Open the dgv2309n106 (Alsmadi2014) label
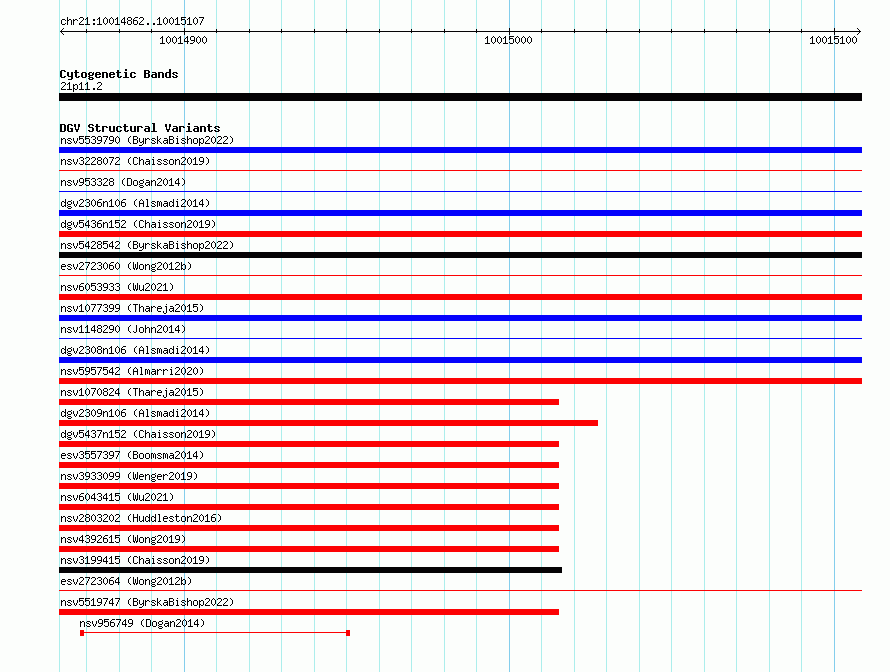 135,413
